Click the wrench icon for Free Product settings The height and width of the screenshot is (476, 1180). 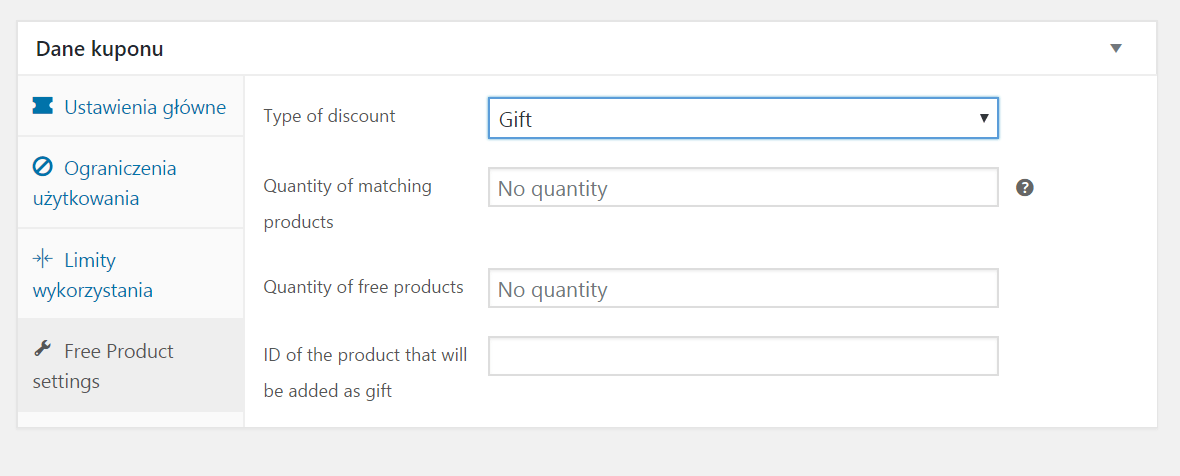point(42,348)
